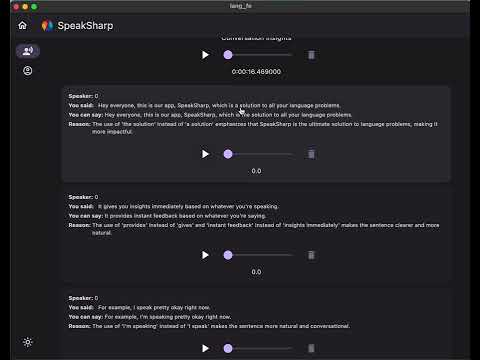
Task: Delete the main 0:00:16.469000 recording
Action: click(x=311, y=55)
